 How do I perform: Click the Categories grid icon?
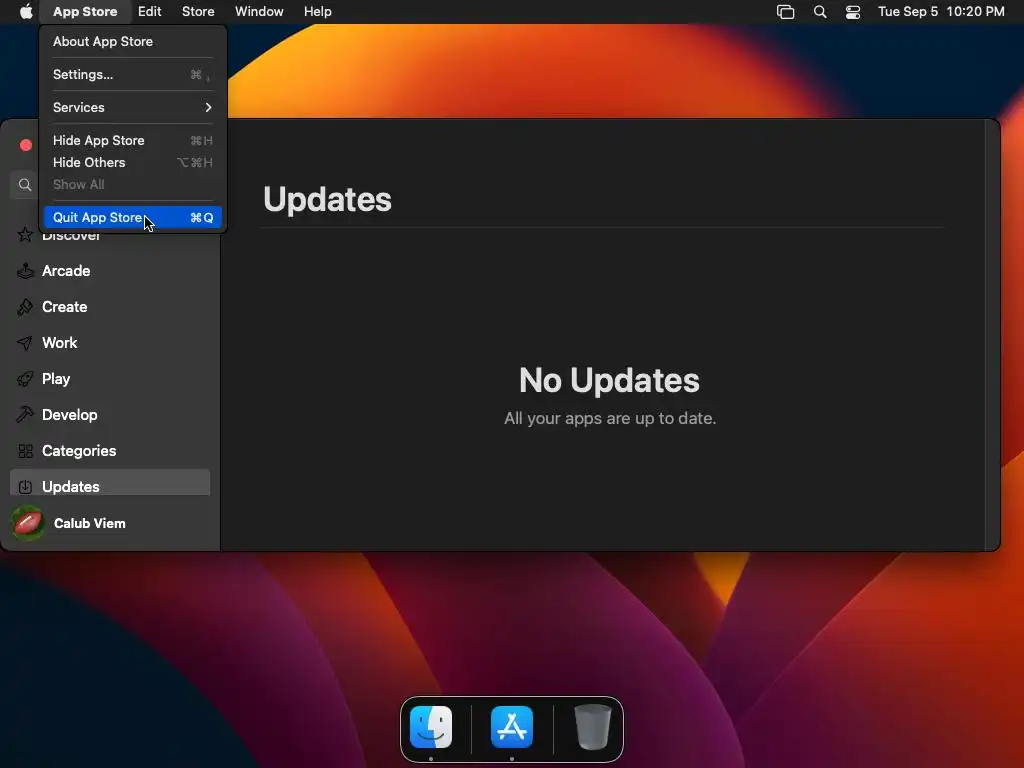pyautogui.click(x=25, y=451)
